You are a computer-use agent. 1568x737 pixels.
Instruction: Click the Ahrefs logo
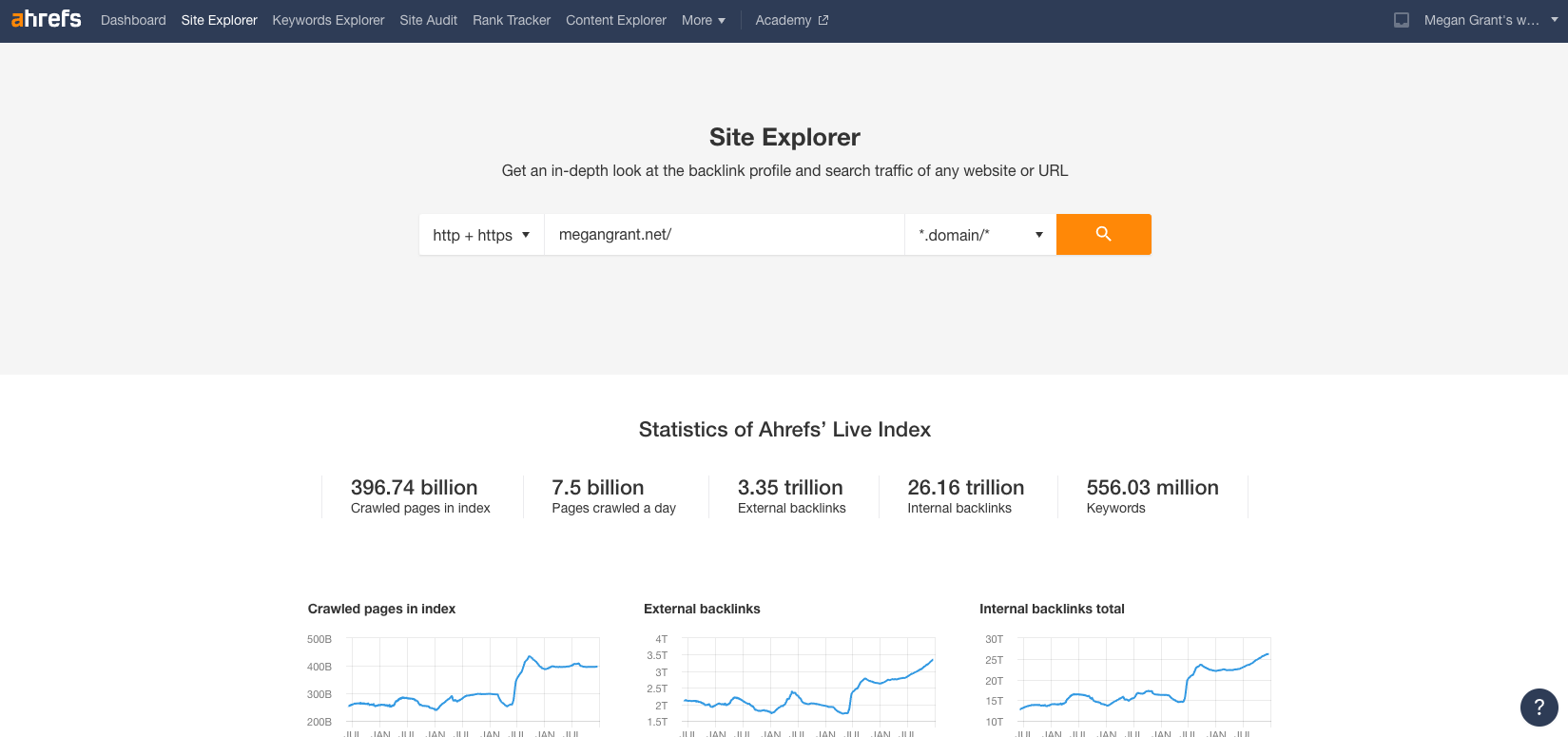point(46,19)
